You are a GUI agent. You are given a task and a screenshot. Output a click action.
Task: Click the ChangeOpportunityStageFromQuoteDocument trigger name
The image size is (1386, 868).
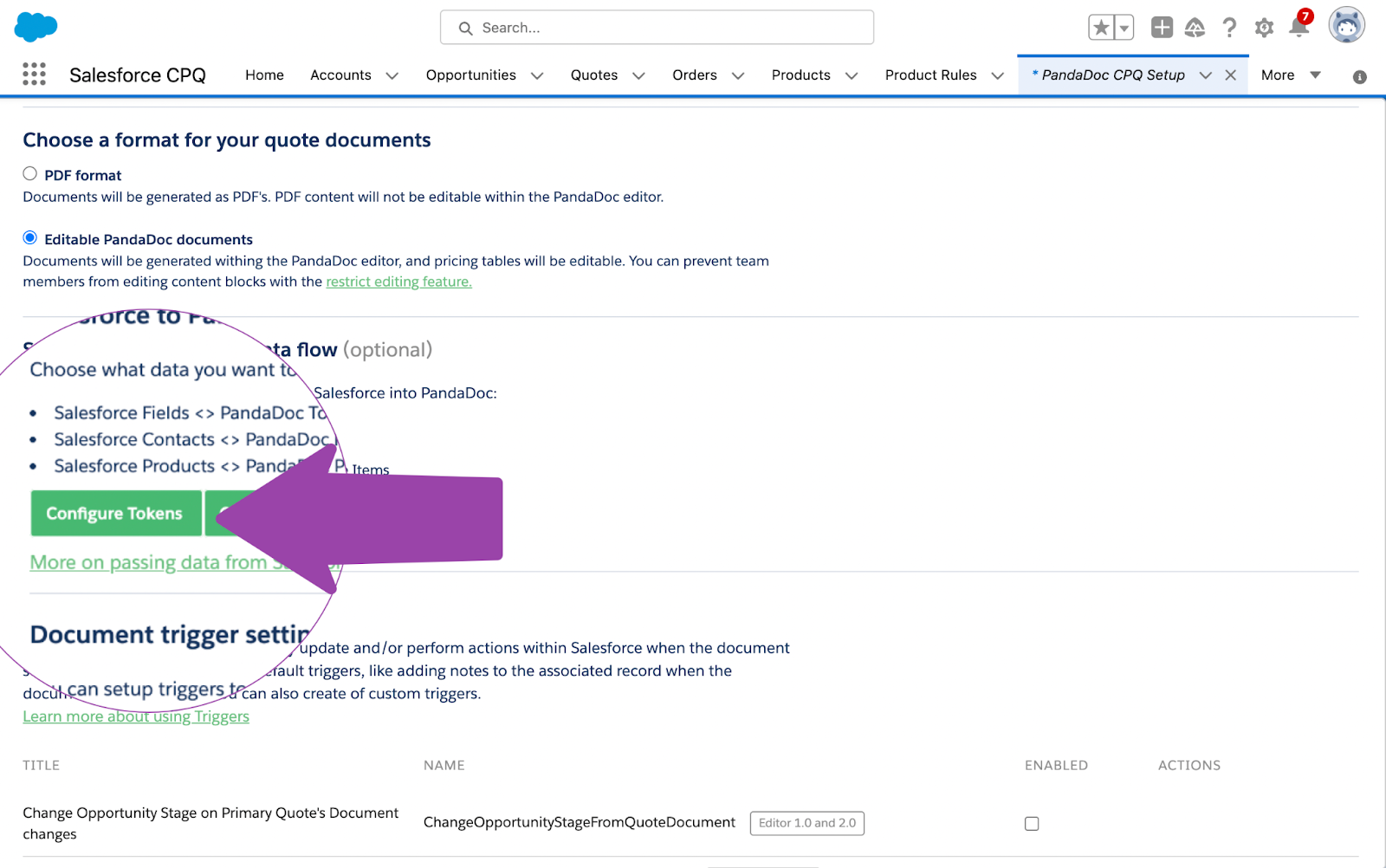580,823
